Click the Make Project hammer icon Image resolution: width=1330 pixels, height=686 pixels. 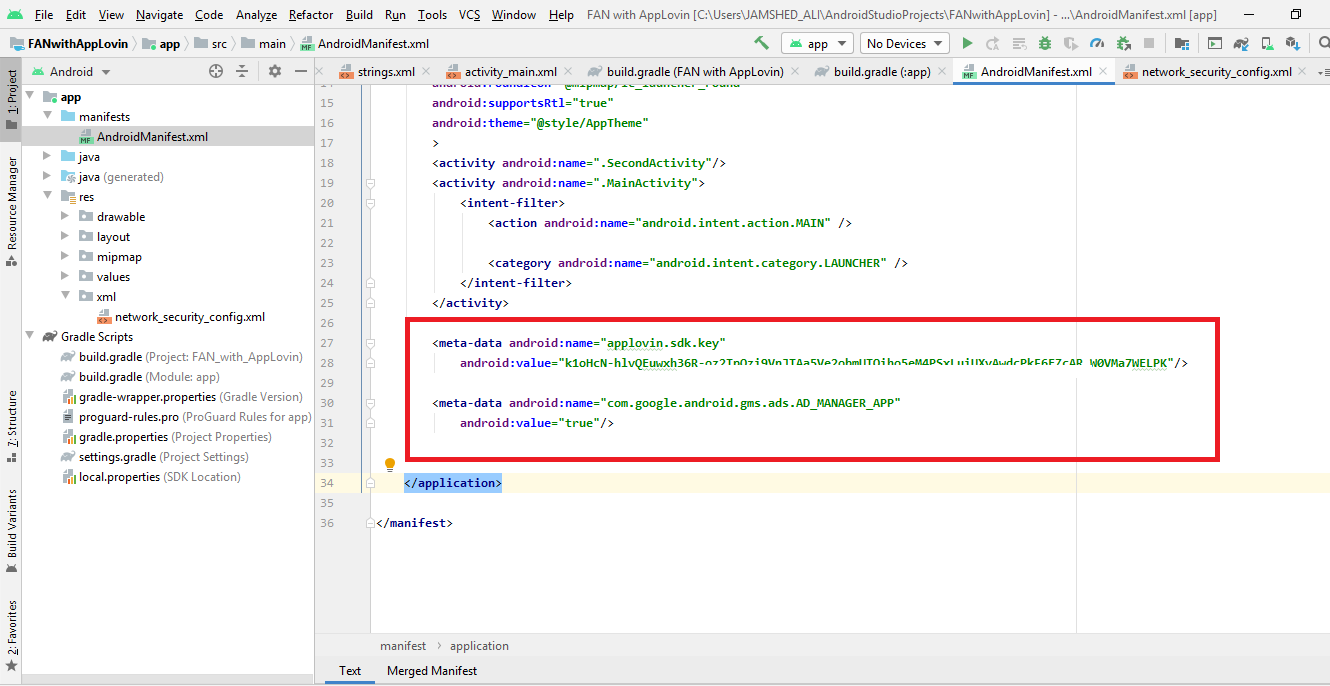point(762,43)
